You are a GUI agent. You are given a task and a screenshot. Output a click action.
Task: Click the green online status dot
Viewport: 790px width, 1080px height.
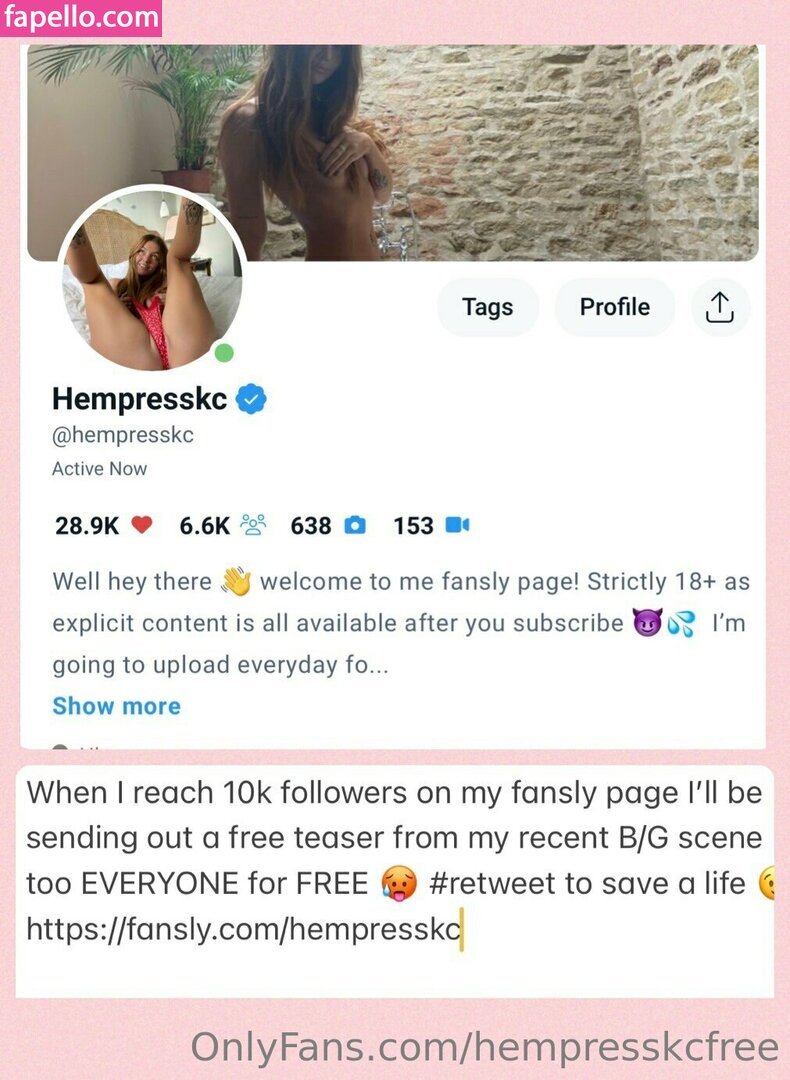[x=224, y=353]
